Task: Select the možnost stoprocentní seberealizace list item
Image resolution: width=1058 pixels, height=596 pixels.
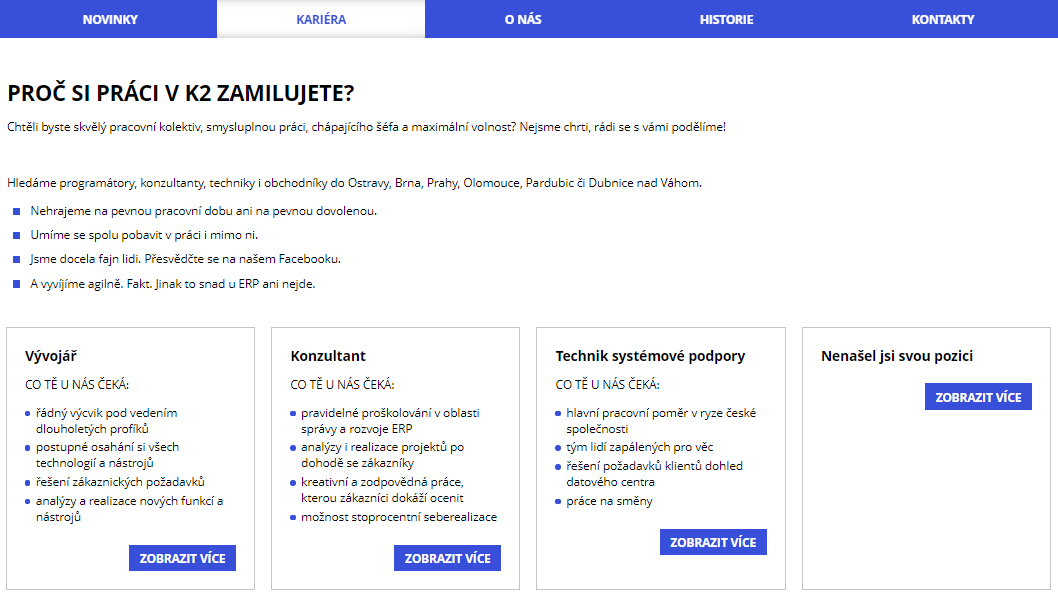Action: [399, 517]
